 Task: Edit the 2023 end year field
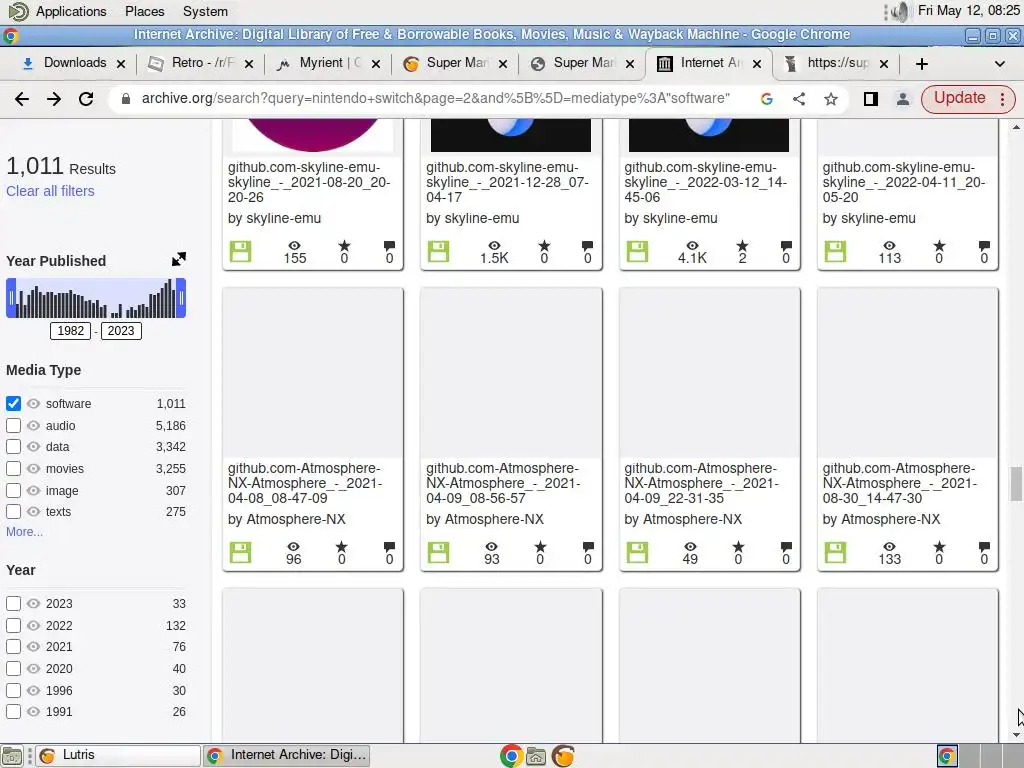tap(121, 330)
